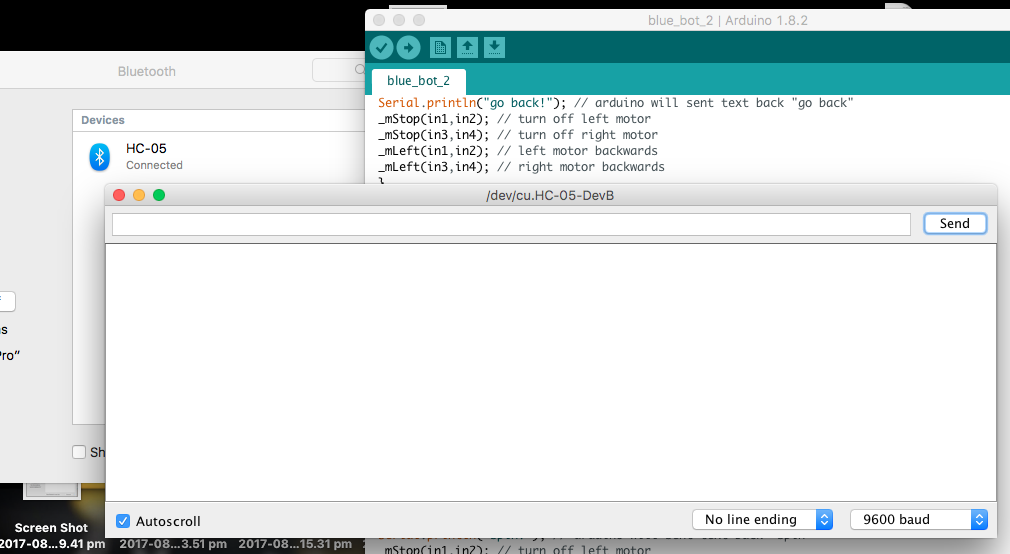Minimize serial monitor with the yellow button
The height and width of the screenshot is (554, 1010).
139,195
